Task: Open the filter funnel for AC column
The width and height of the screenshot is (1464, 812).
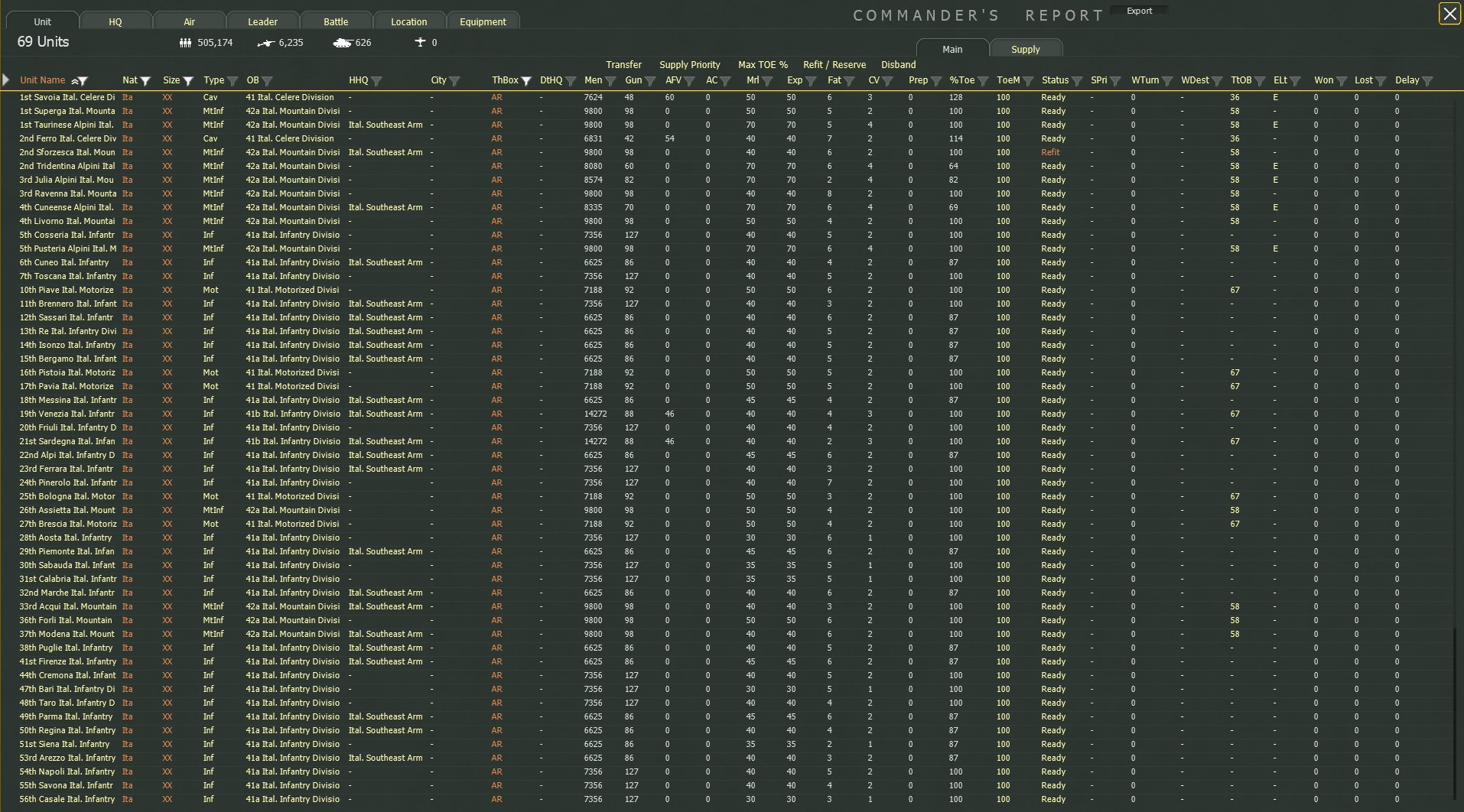Action: pos(726,81)
